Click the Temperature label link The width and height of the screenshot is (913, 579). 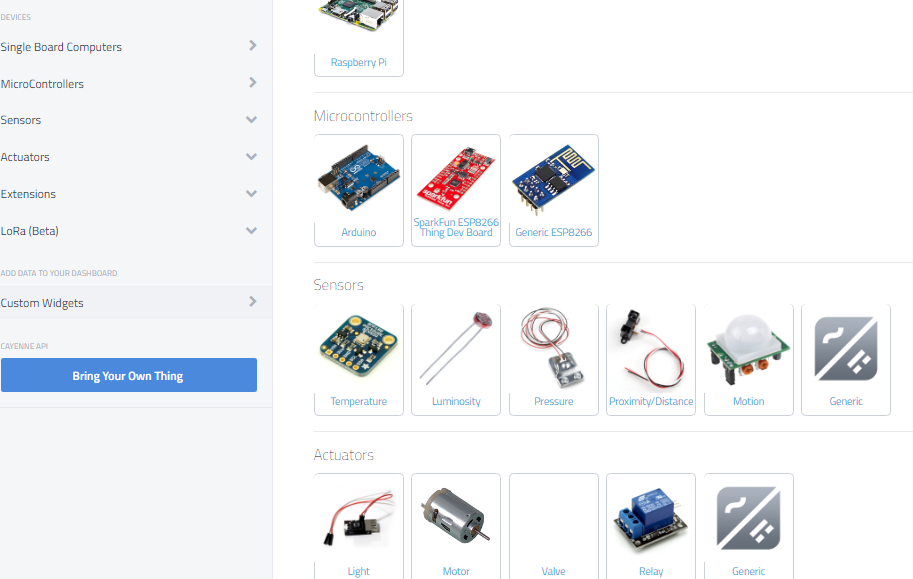pyautogui.click(x=359, y=401)
